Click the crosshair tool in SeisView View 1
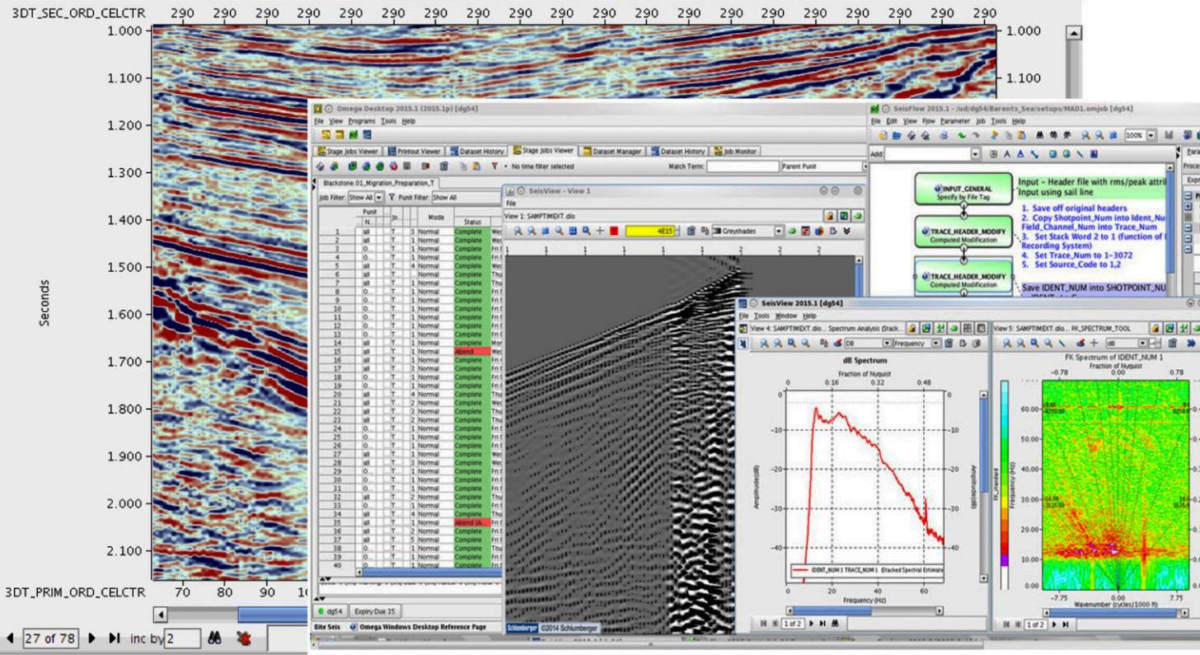This screenshot has height=655, width=1200. coord(600,231)
